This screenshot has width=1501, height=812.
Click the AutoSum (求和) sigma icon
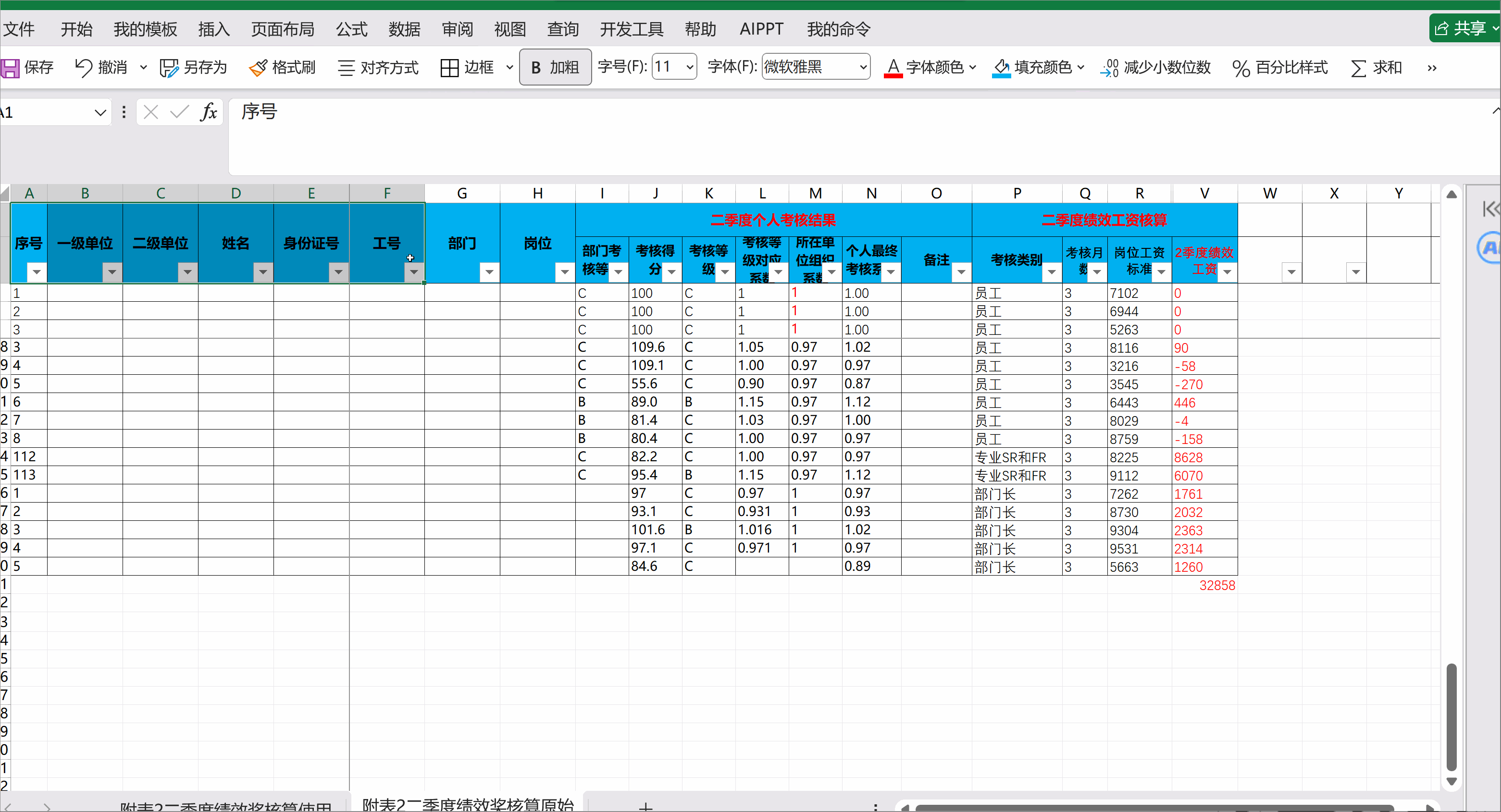[1358, 68]
